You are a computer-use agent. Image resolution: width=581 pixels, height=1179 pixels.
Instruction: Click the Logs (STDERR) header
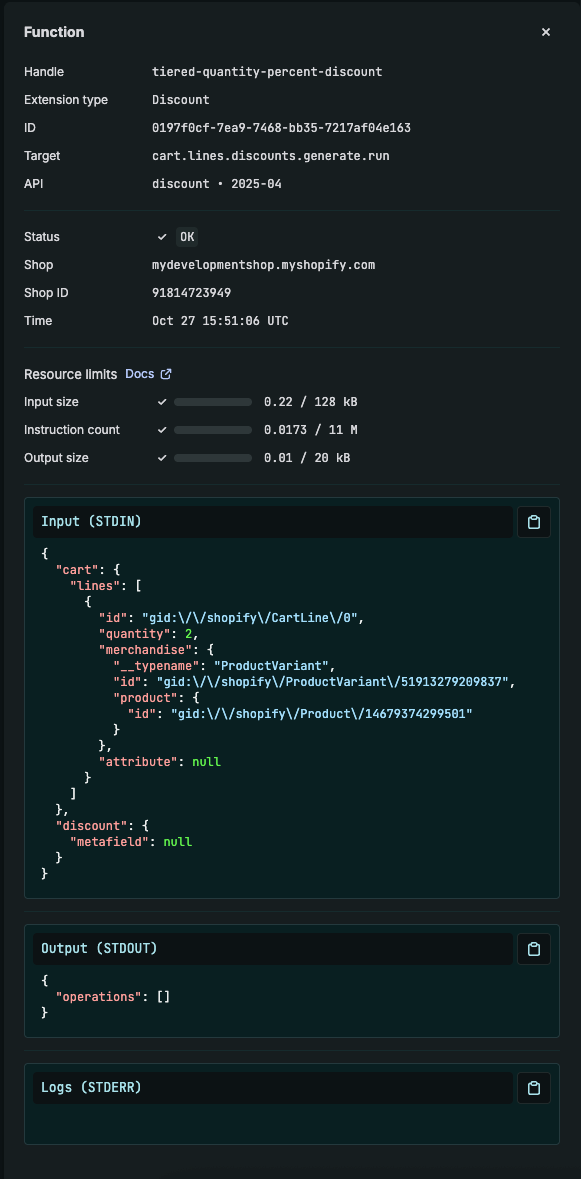tap(273, 1088)
